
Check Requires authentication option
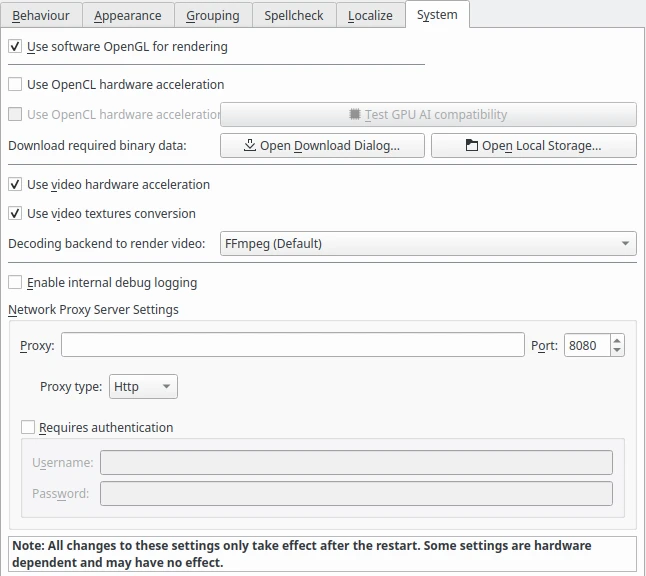[28, 428]
